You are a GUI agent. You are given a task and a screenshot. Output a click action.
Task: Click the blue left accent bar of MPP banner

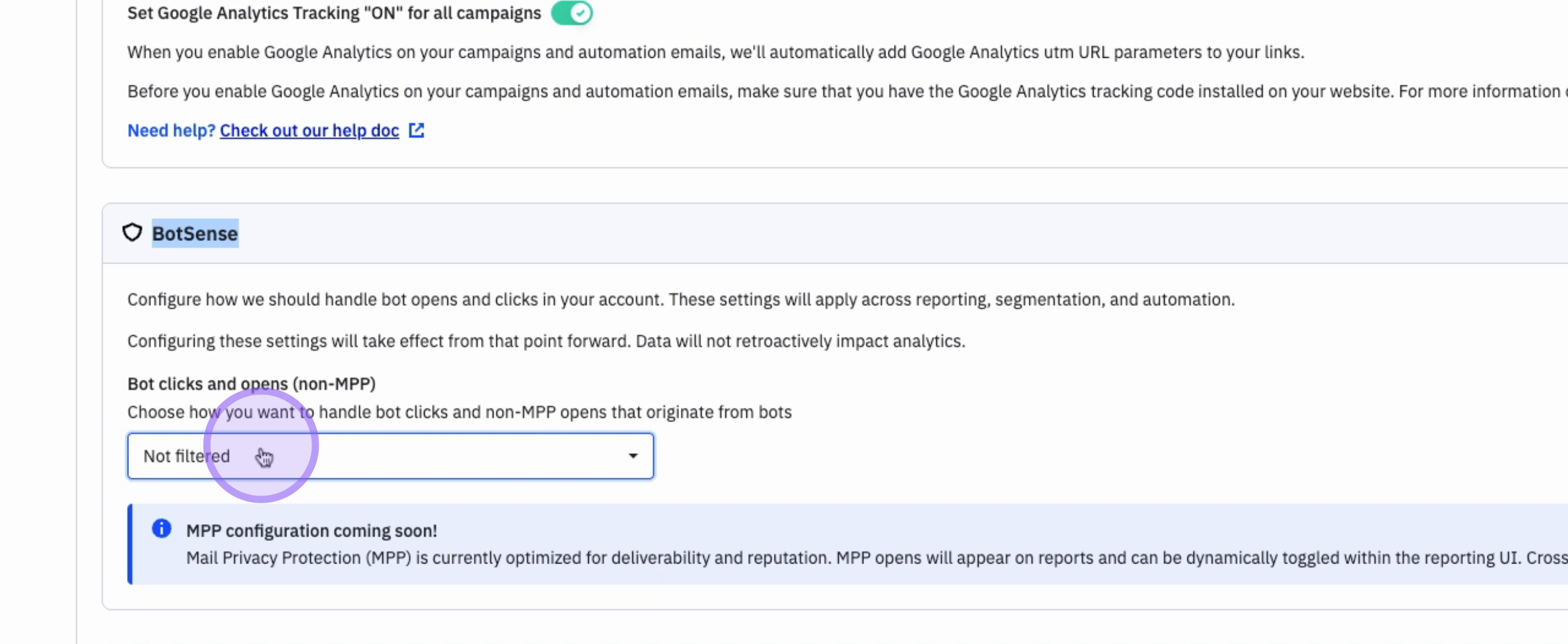pos(129,544)
